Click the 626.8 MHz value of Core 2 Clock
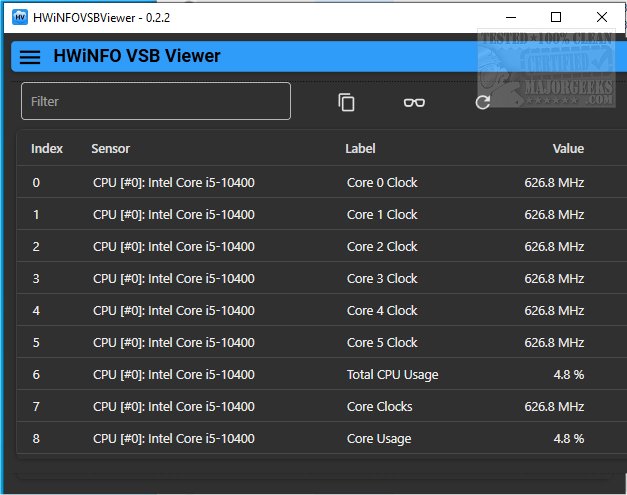Viewport: 627px width, 495px height. (554, 247)
